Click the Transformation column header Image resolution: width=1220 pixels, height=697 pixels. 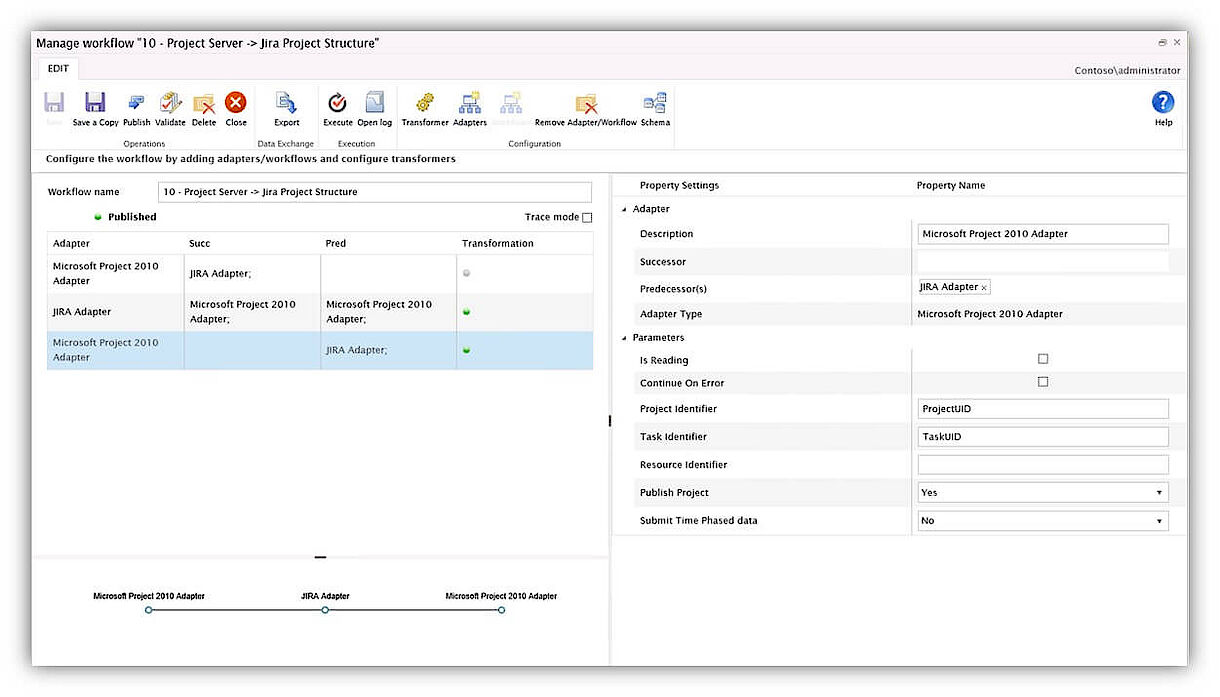525,243
